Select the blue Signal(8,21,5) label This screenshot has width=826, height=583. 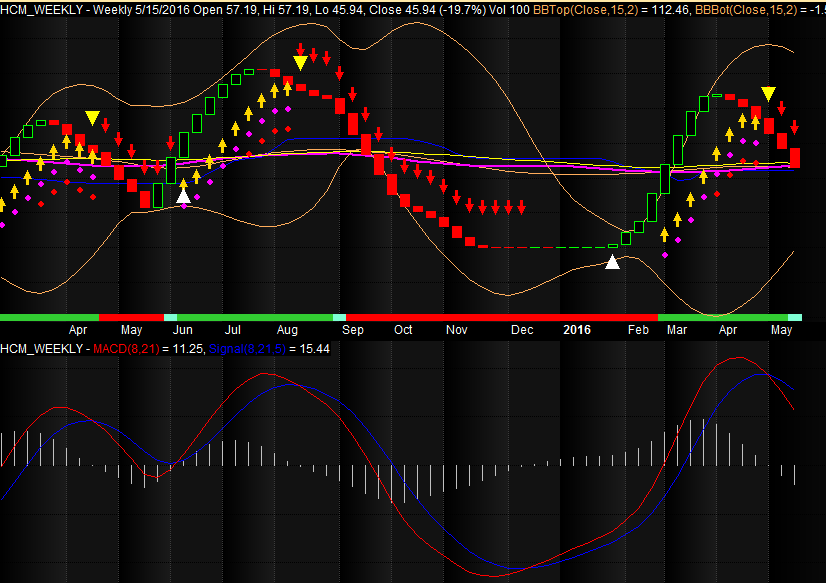point(247,349)
